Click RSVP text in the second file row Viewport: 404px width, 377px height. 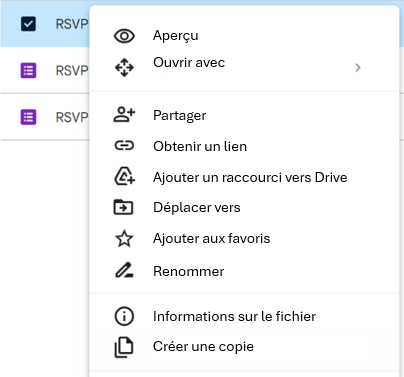click(x=72, y=71)
